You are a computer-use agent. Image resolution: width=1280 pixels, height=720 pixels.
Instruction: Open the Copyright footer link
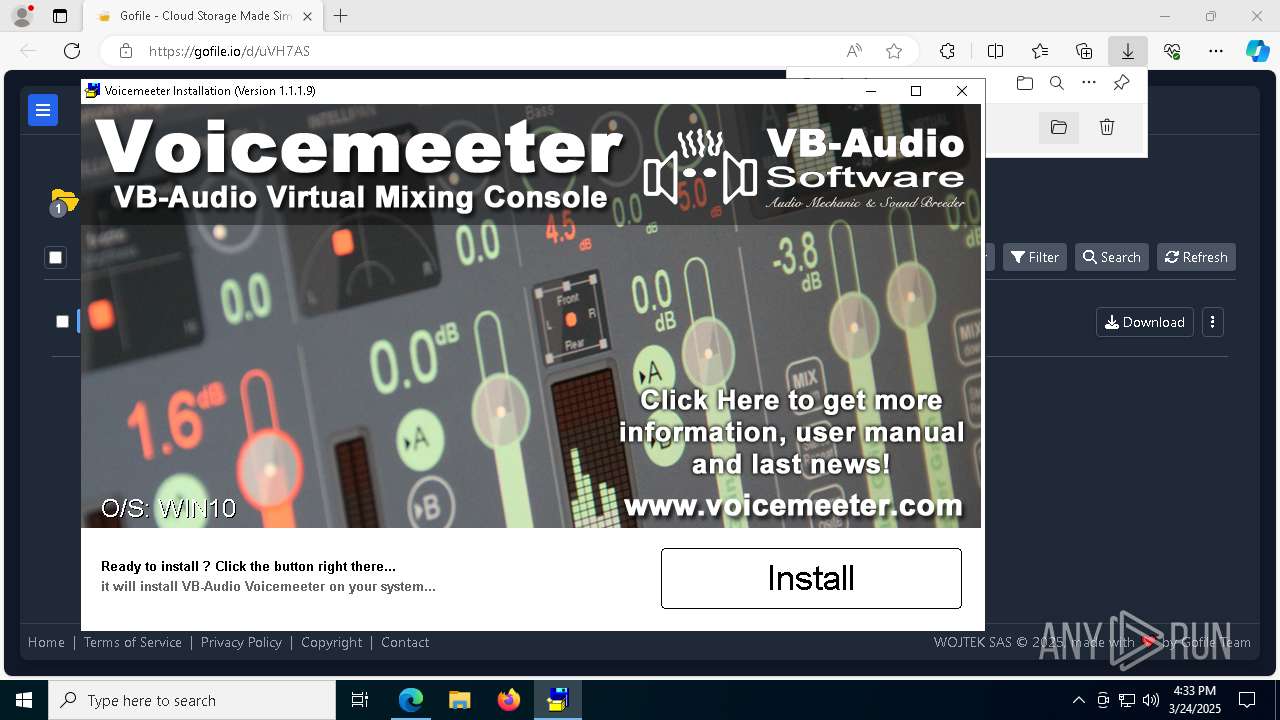point(332,642)
